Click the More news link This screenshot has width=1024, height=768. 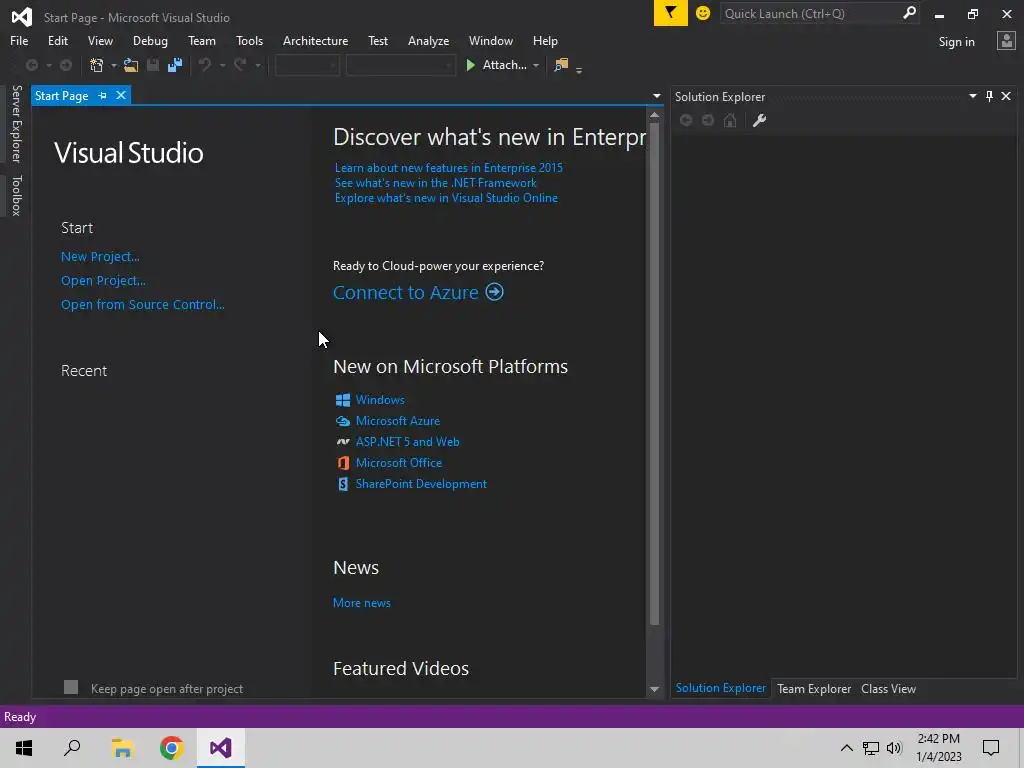362,603
